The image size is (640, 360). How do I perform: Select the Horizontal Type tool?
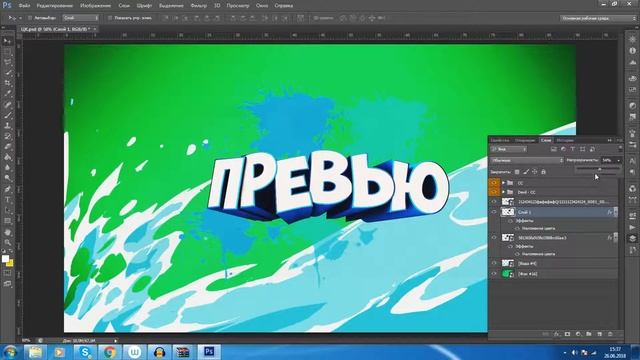[7, 200]
